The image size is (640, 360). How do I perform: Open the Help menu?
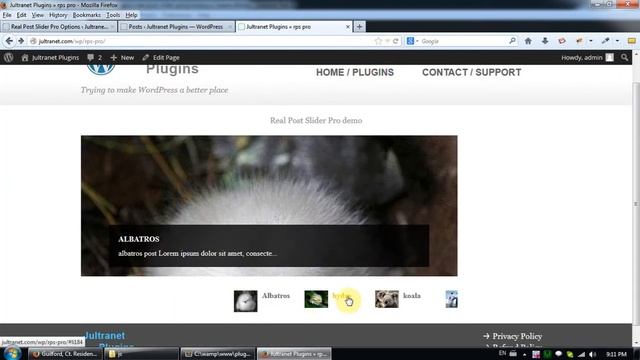coord(131,15)
